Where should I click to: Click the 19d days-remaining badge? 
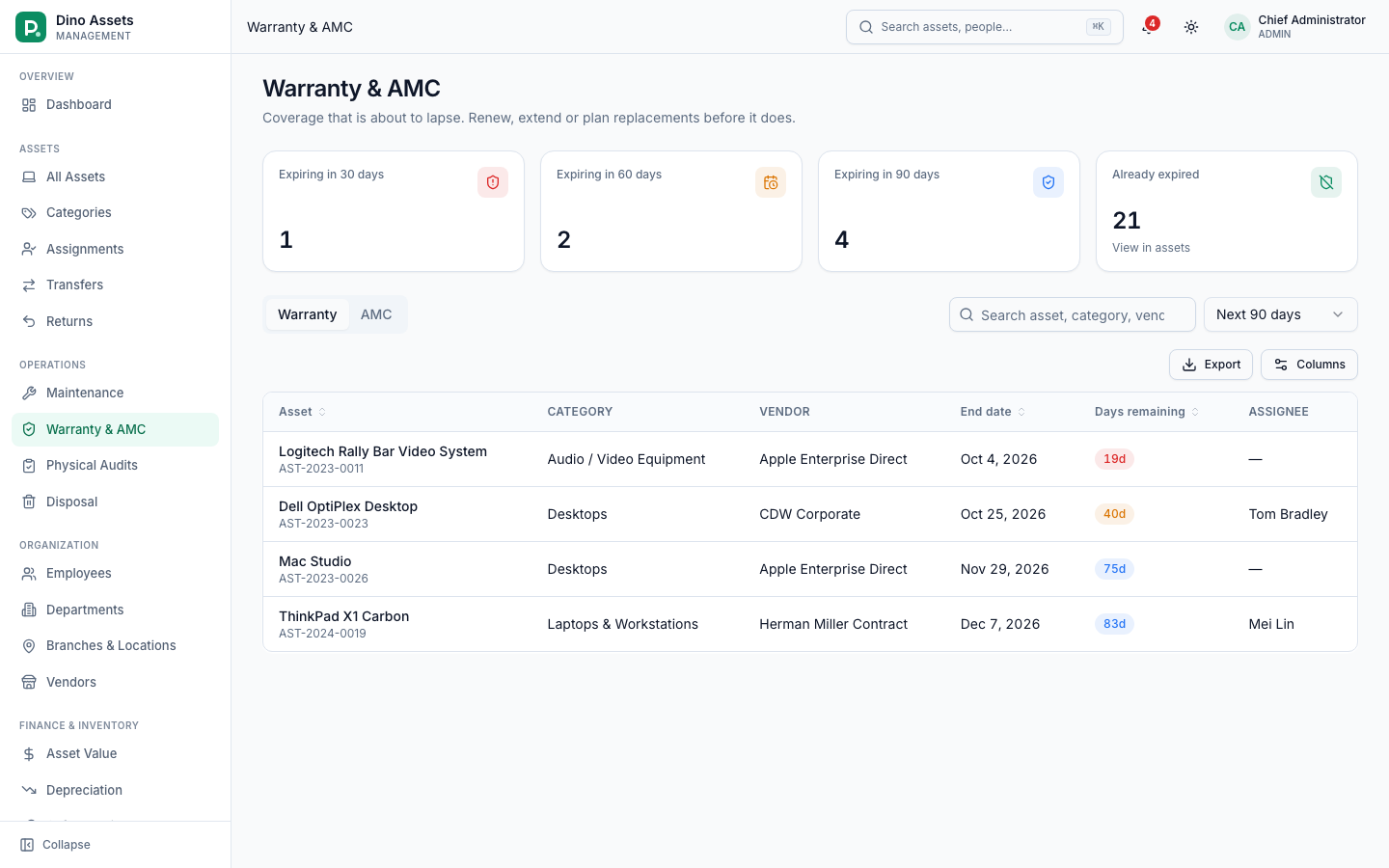pos(1114,459)
